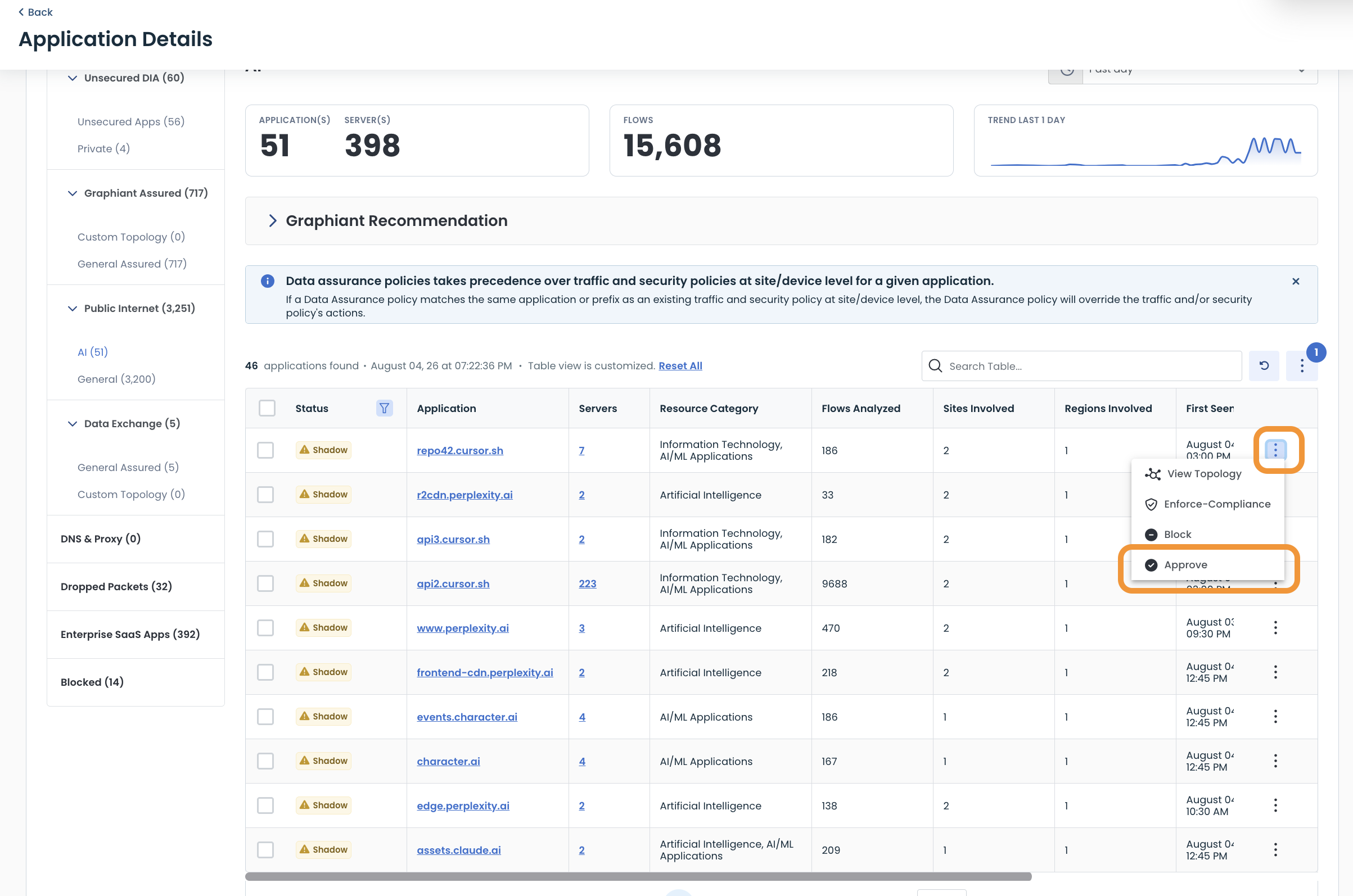
Task: Click the info icon in the banner
Action: tap(268, 281)
